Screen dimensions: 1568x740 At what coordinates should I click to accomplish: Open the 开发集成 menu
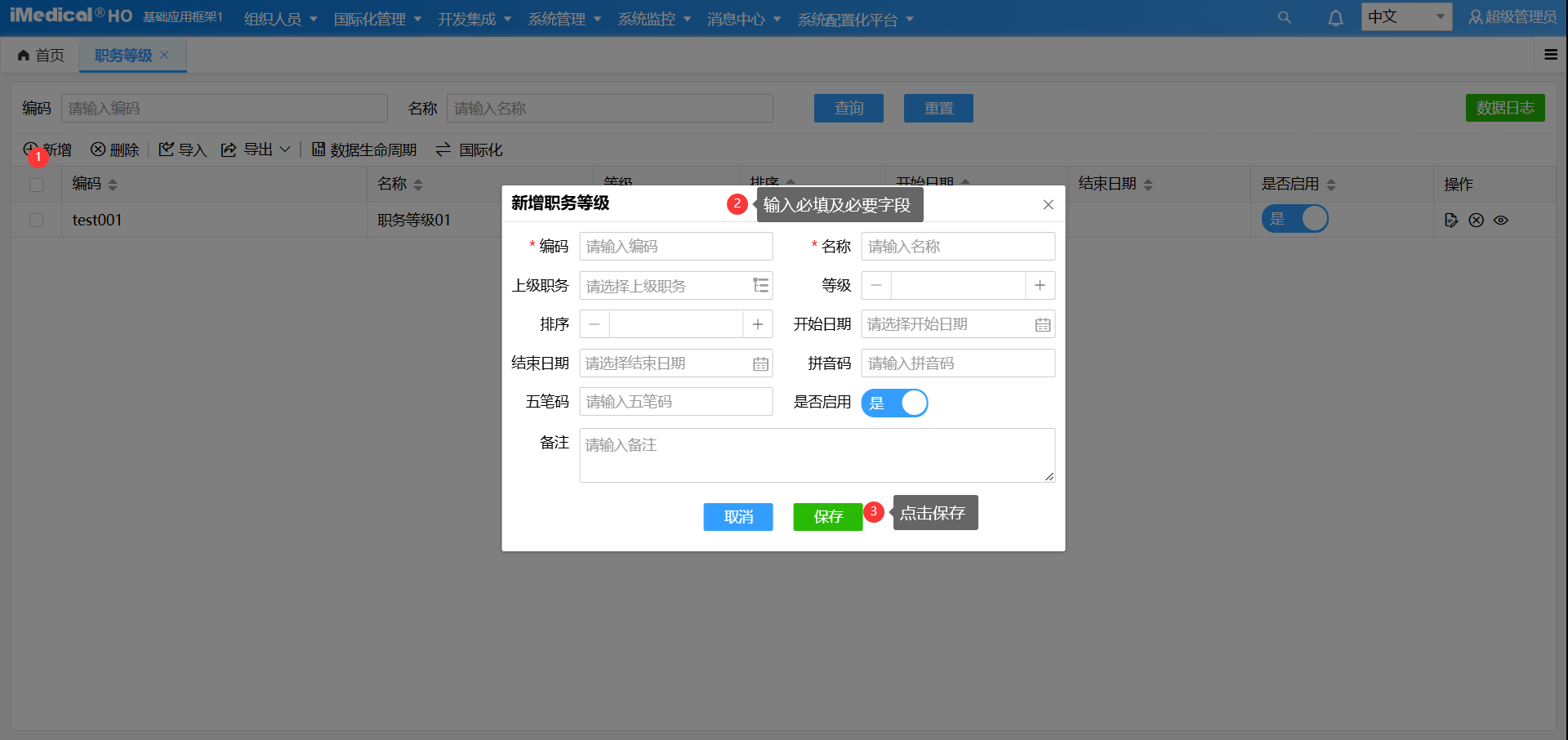point(474,19)
